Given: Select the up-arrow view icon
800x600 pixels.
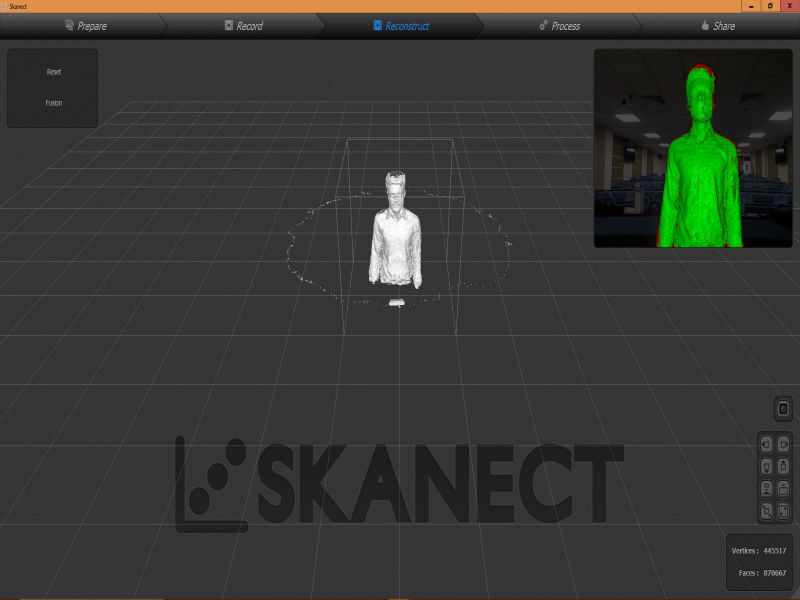Looking at the screenshot, I should pos(784,466).
